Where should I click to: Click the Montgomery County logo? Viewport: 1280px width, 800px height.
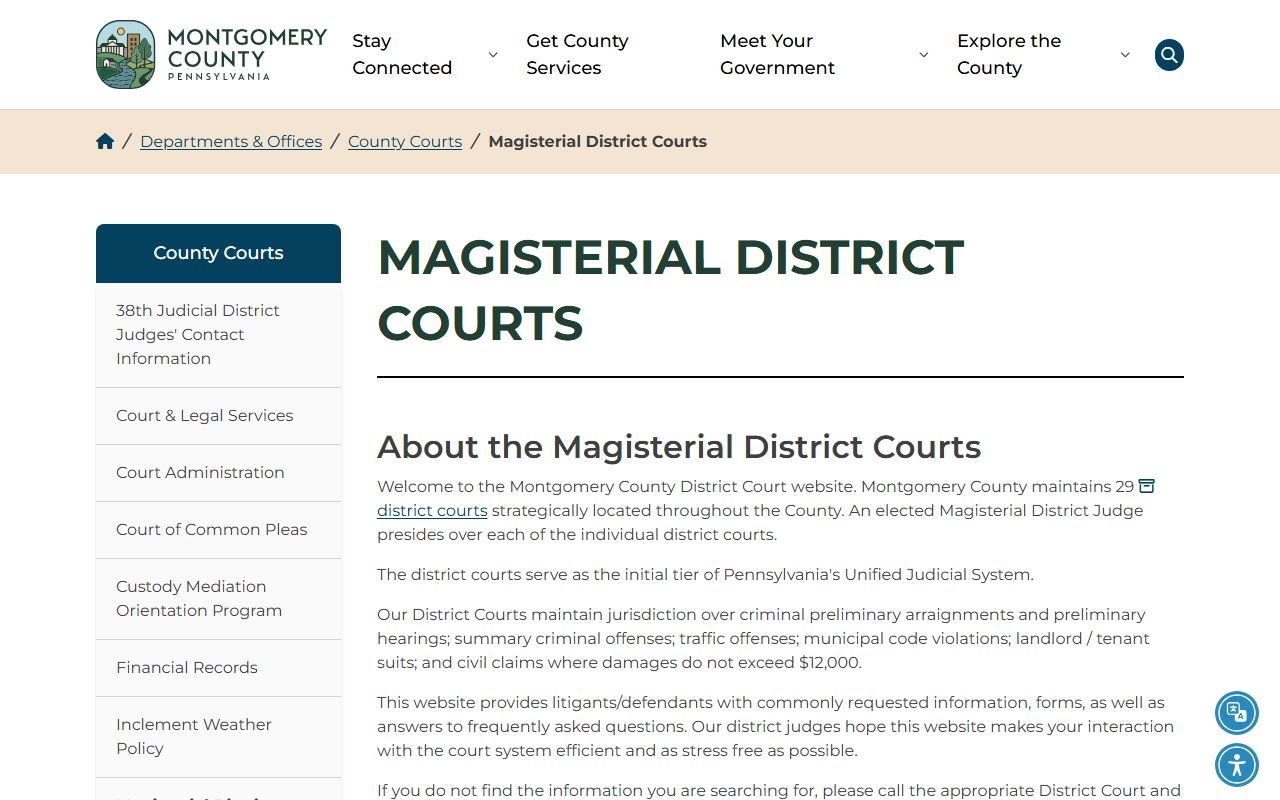click(x=212, y=54)
